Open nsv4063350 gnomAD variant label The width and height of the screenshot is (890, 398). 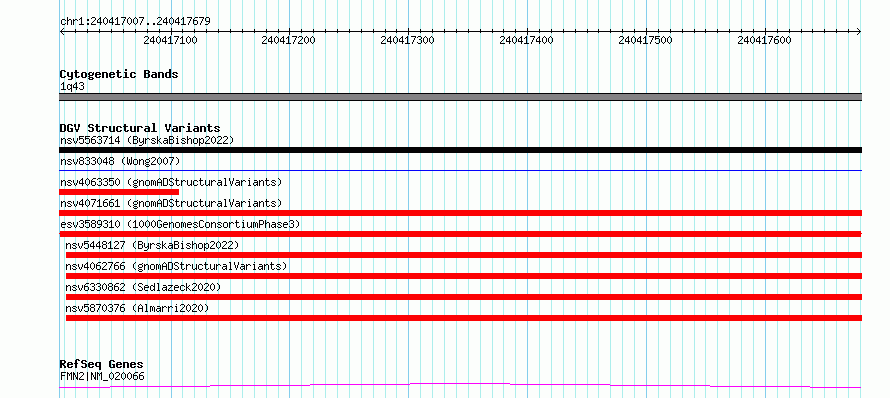tap(171, 182)
